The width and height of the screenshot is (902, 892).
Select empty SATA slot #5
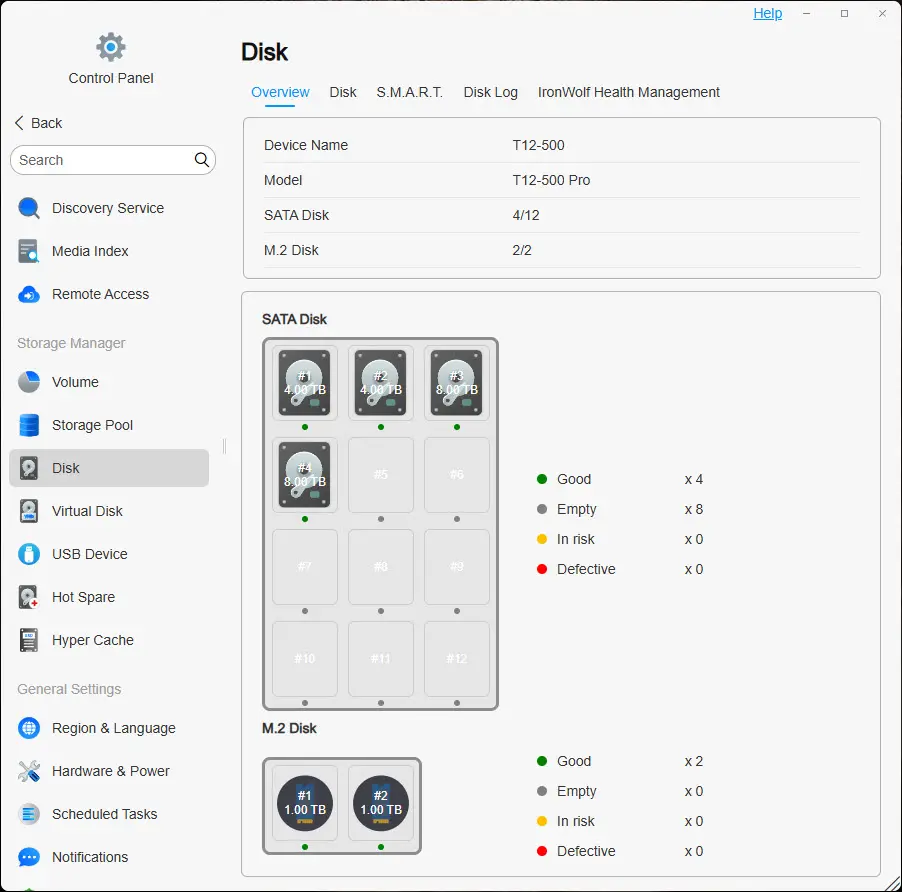381,475
